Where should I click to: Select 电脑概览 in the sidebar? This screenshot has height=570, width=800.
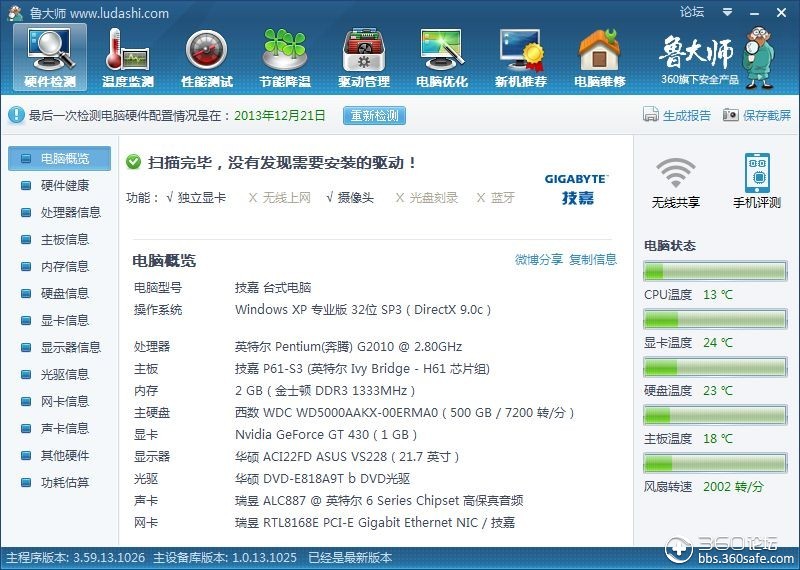coord(59,158)
